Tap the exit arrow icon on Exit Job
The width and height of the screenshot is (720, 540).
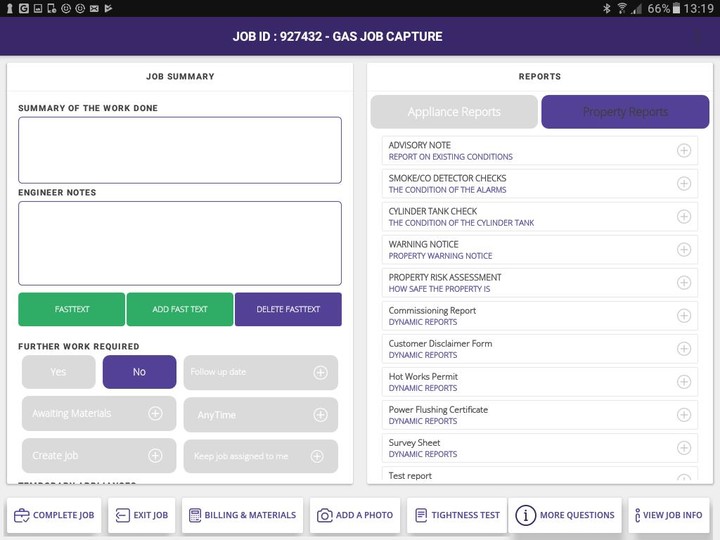click(x=122, y=516)
